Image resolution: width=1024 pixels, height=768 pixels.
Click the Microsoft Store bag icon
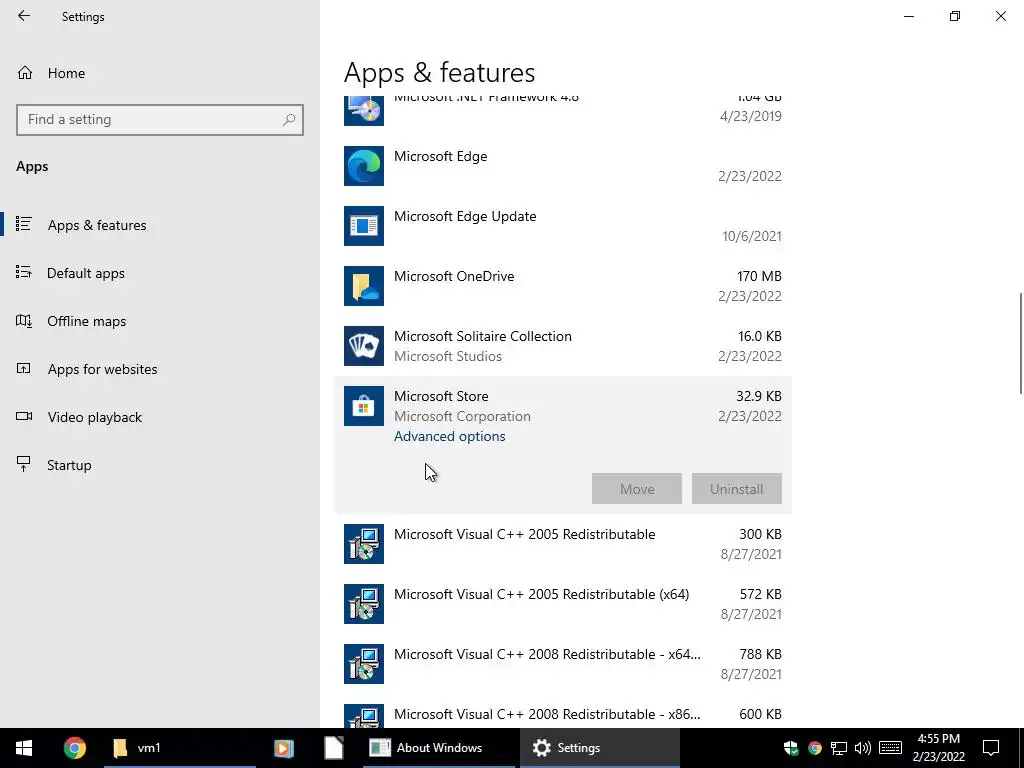[x=364, y=406]
